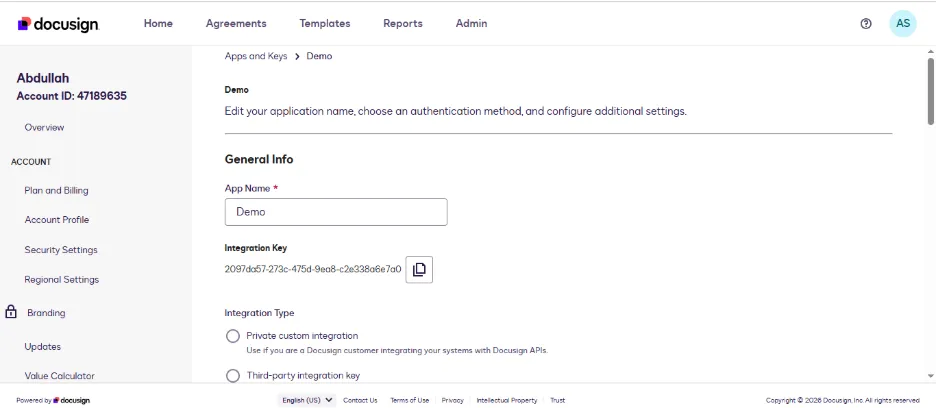Open Intellectual Property footer link
Image resolution: width=936 pixels, height=408 pixels.
(x=507, y=400)
